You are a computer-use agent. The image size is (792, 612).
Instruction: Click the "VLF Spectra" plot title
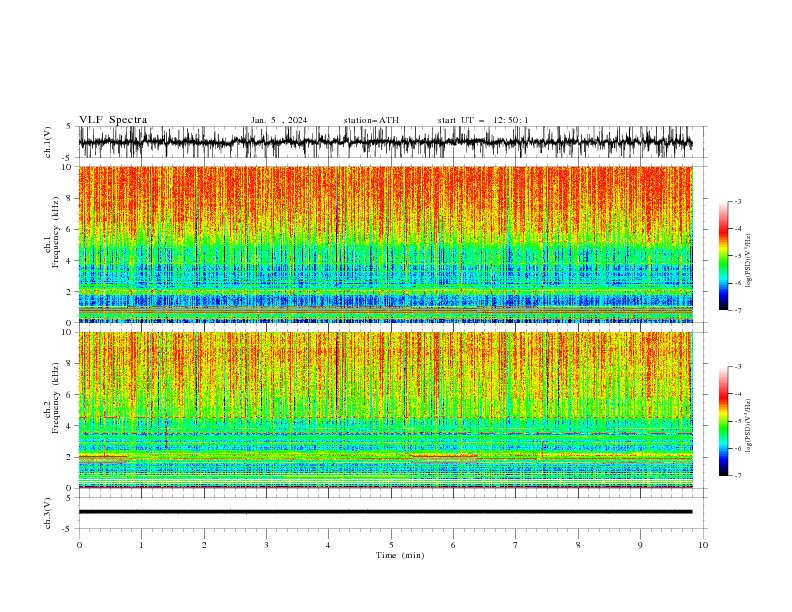pos(113,120)
